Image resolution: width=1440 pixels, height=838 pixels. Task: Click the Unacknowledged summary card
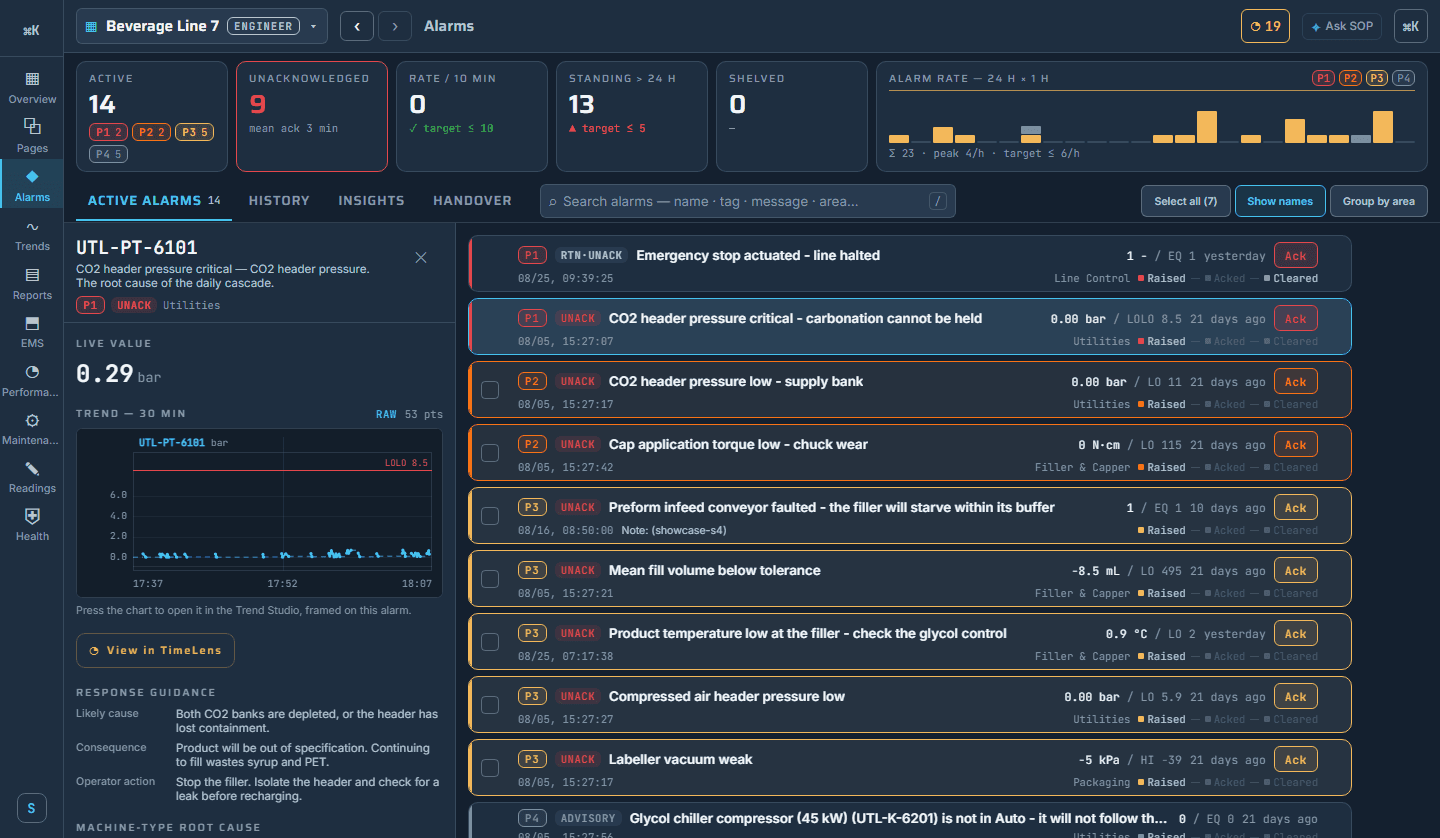312,116
